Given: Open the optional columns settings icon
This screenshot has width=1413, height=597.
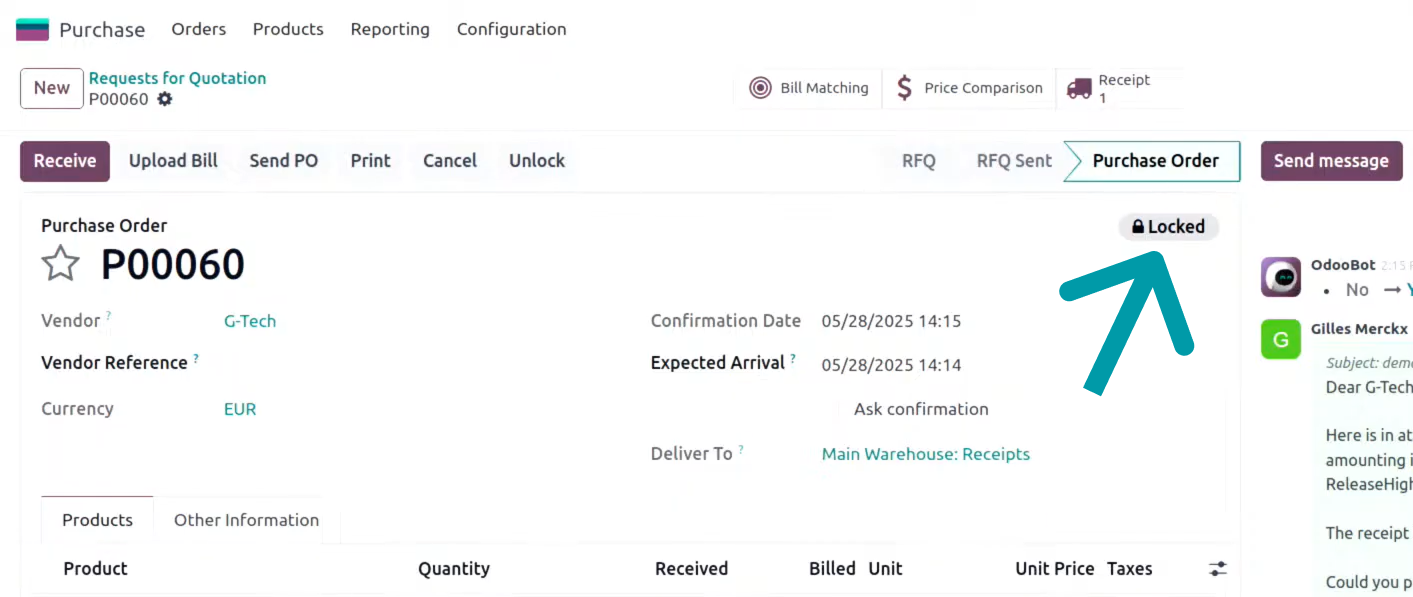Looking at the screenshot, I should (1217, 568).
